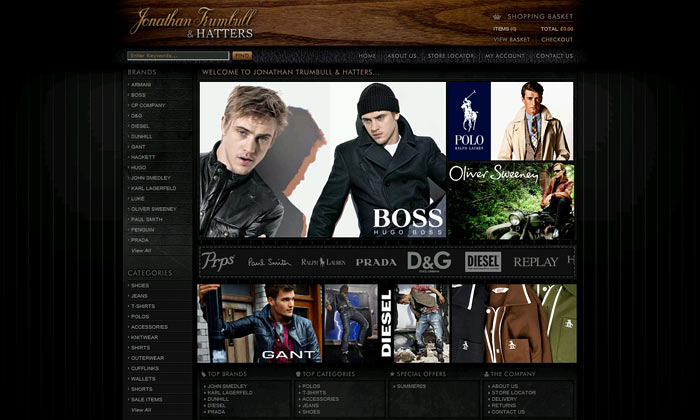Open Karl Lagerfeld under Top Brands footer list
Viewport: 700px width, 420px height.
[x=230, y=393]
